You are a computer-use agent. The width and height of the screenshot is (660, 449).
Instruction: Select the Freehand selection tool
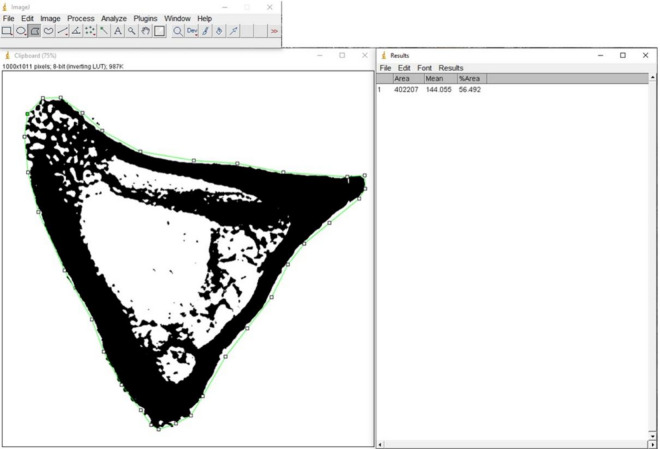coord(48,31)
